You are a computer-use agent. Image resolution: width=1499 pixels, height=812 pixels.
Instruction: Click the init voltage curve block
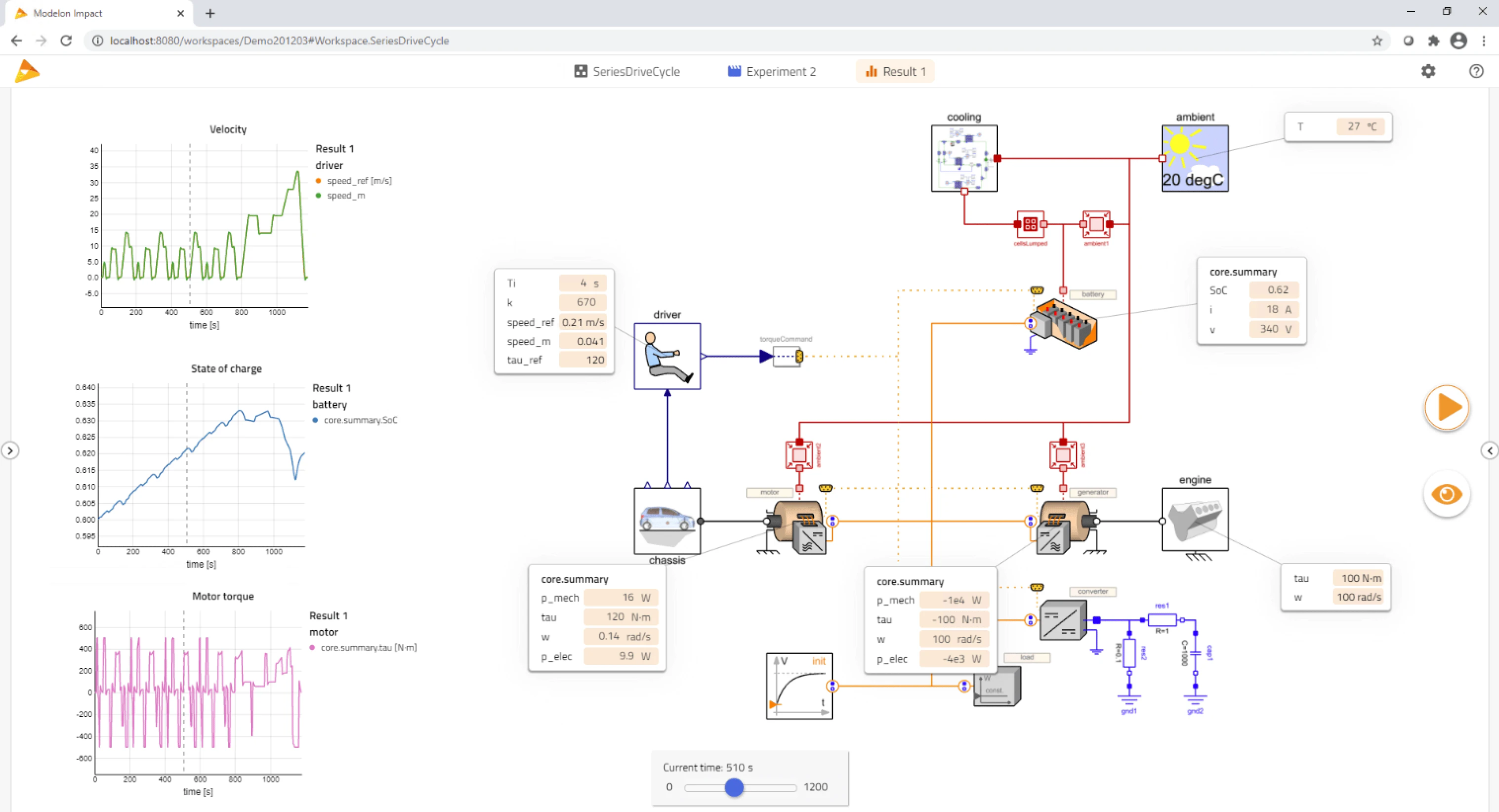(799, 686)
